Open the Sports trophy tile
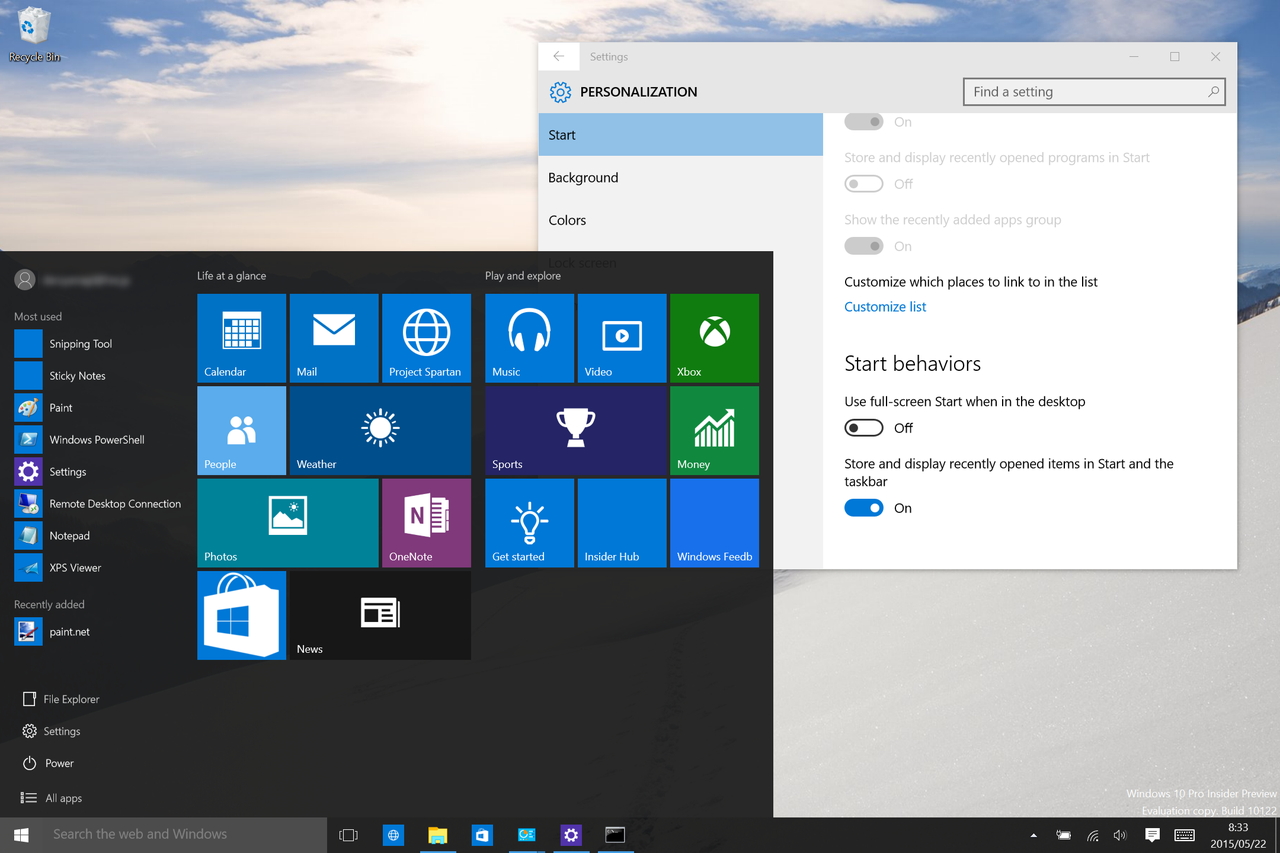This screenshot has width=1280, height=853. [575, 430]
